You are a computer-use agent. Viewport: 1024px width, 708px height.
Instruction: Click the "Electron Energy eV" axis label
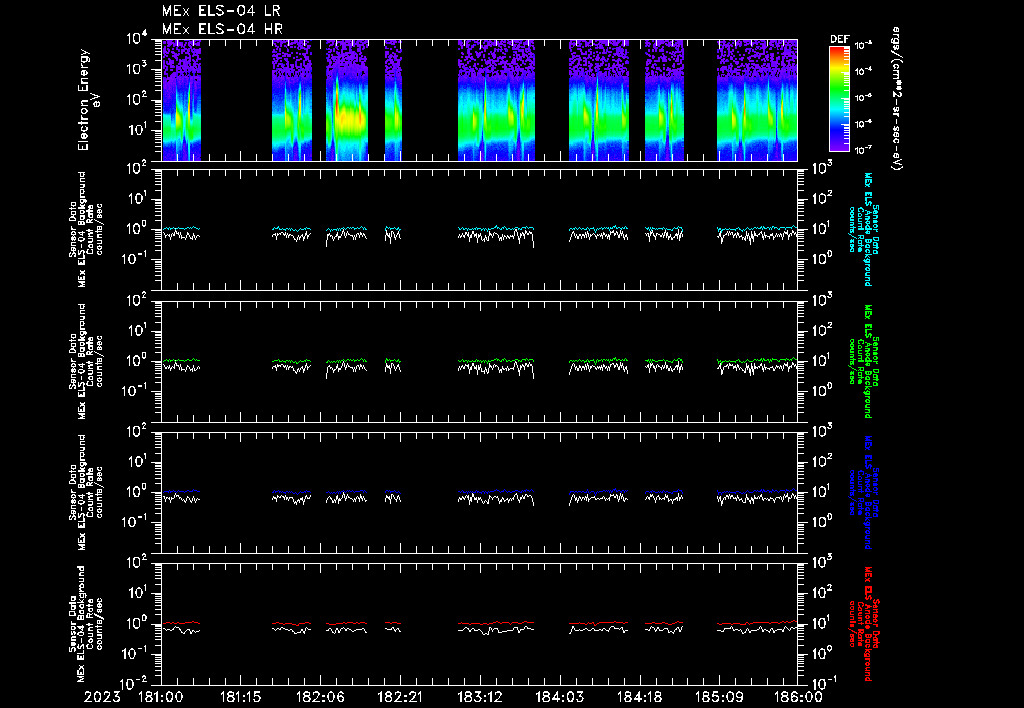coord(87,100)
